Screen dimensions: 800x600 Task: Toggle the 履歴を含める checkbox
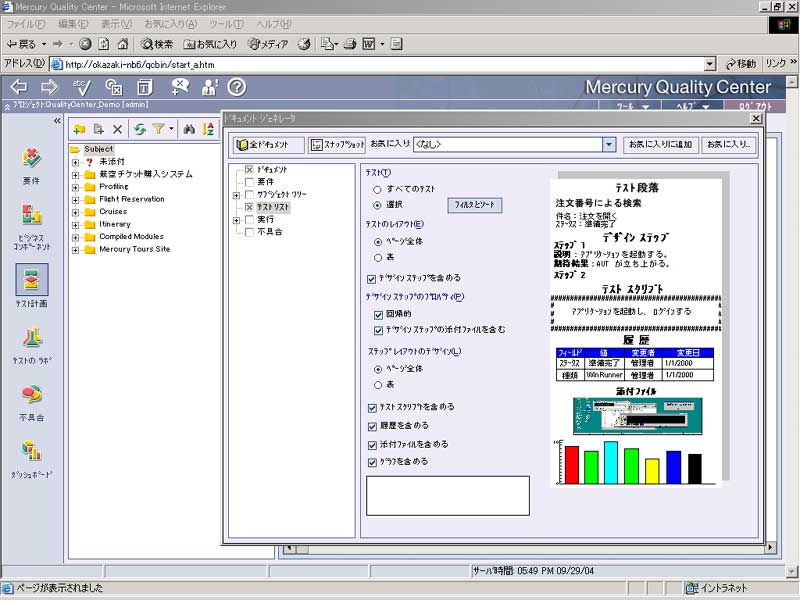tap(372, 427)
